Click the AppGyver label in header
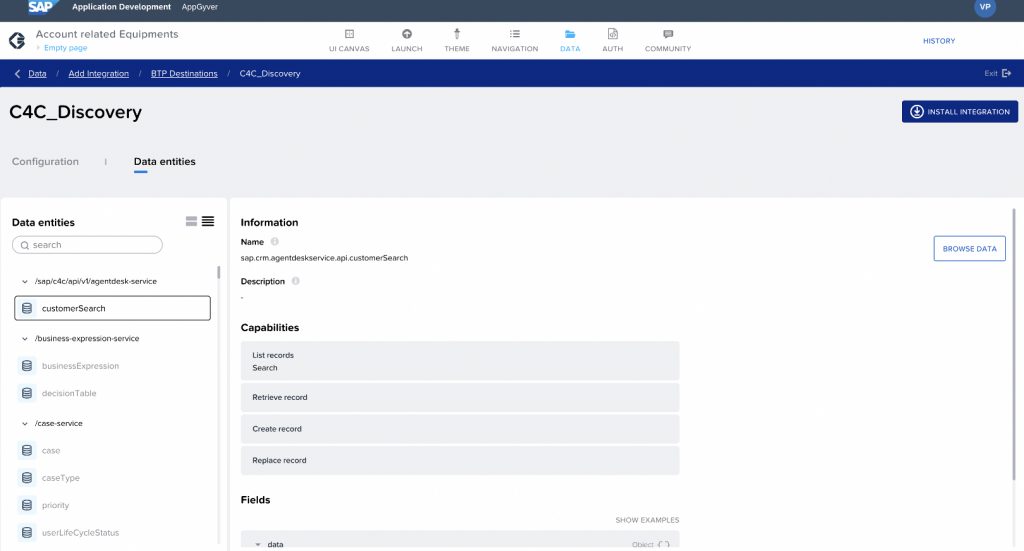 click(x=200, y=7)
